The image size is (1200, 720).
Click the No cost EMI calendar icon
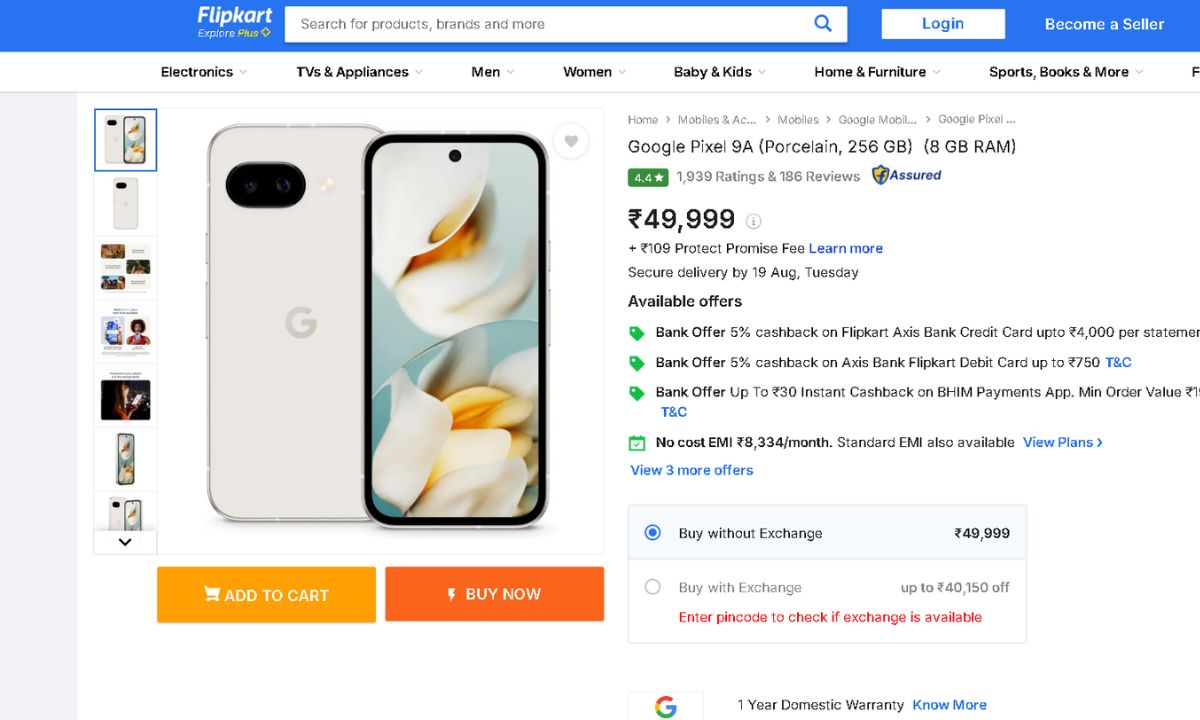click(x=637, y=443)
